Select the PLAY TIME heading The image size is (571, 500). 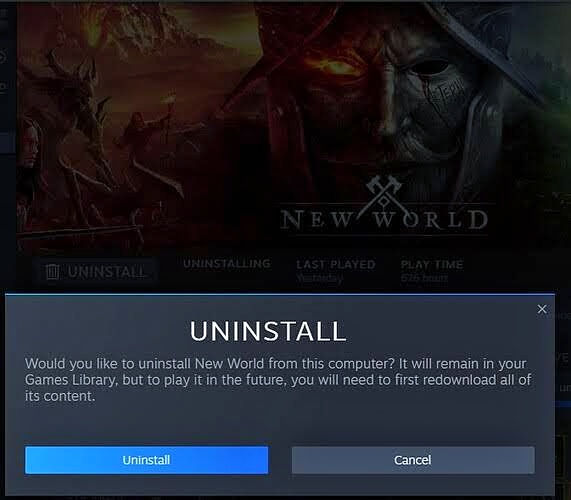click(x=432, y=264)
